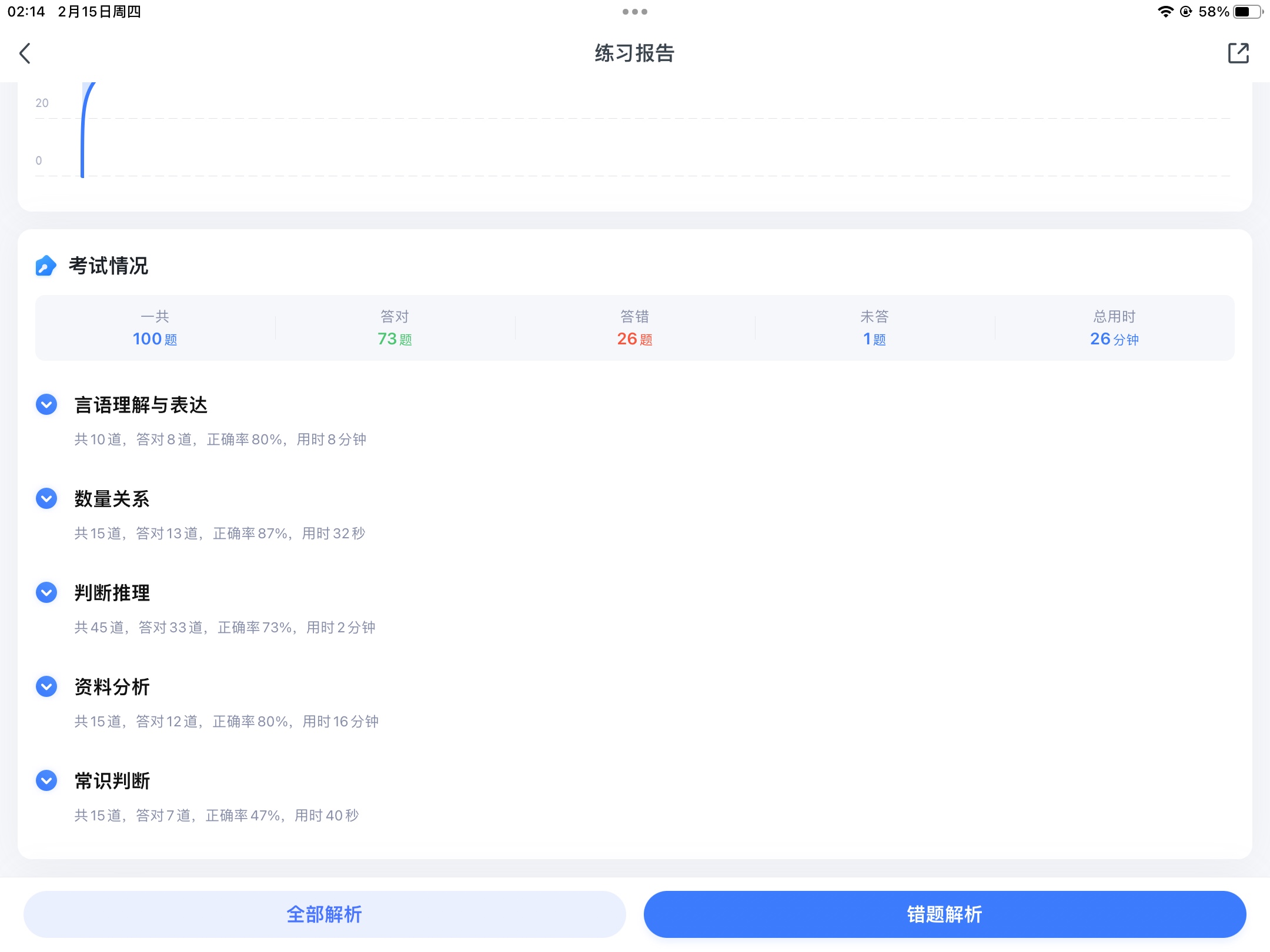The width and height of the screenshot is (1270, 952).
Task: Tap the 答错 26题 statistic
Action: (634, 328)
